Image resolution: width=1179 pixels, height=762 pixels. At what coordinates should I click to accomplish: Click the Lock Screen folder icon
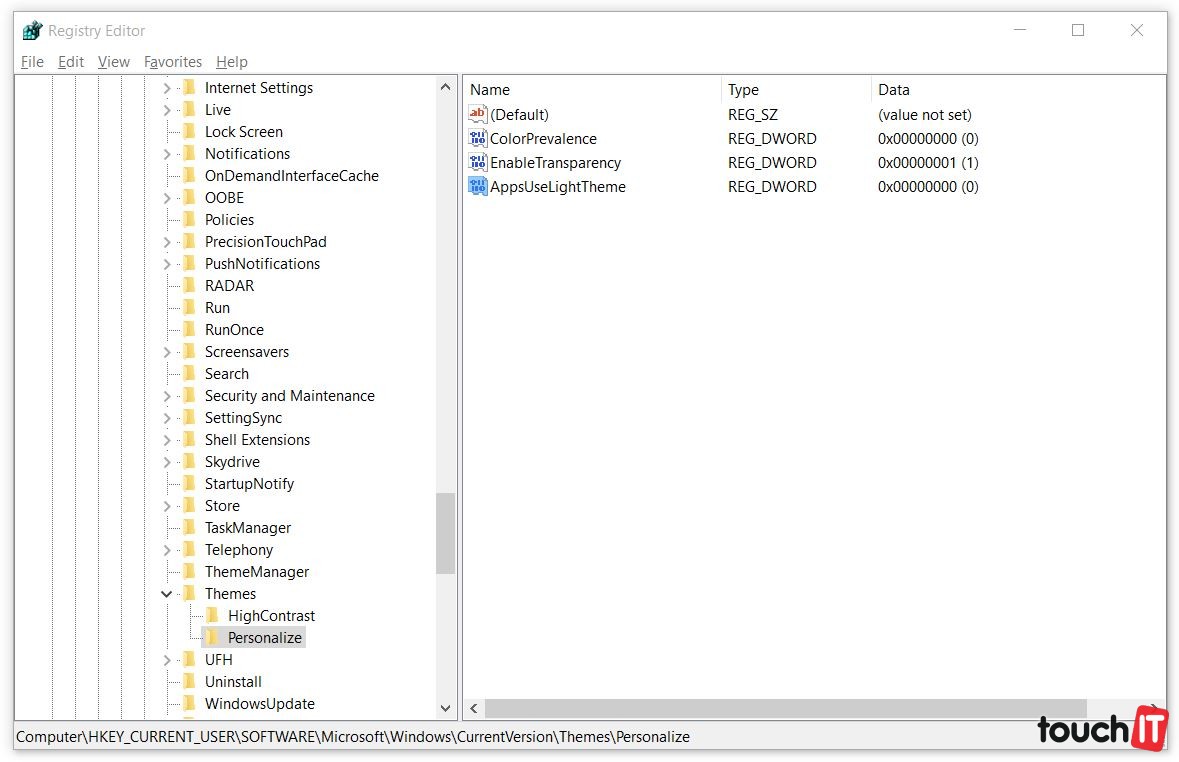[189, 132]
